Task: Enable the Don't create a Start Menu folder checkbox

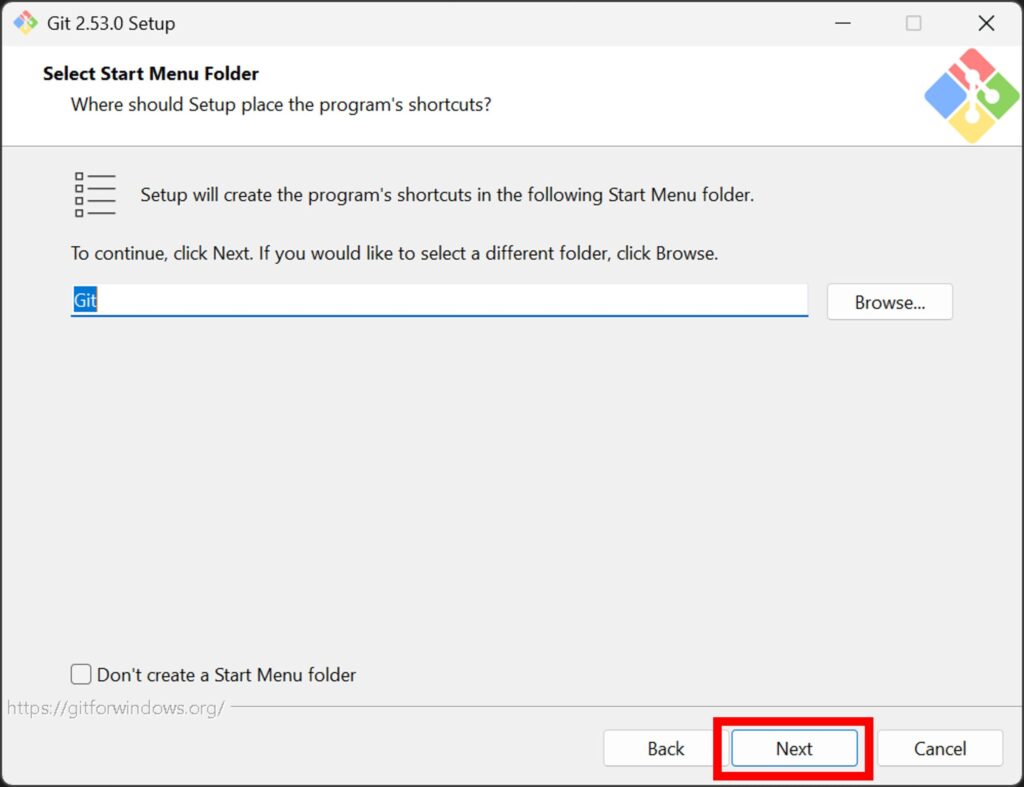Action: click(81, 675)
